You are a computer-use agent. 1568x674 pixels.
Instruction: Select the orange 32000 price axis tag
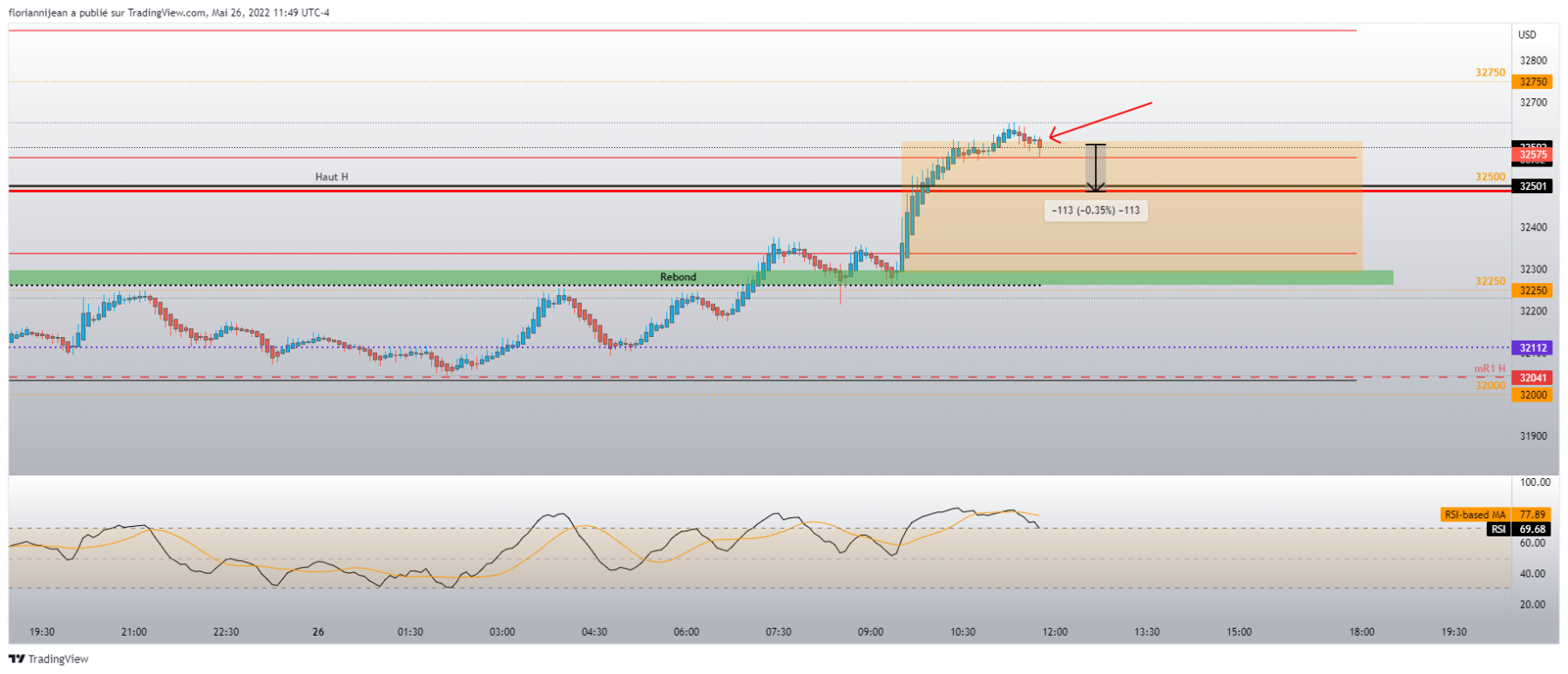(x=1533, y=395)
